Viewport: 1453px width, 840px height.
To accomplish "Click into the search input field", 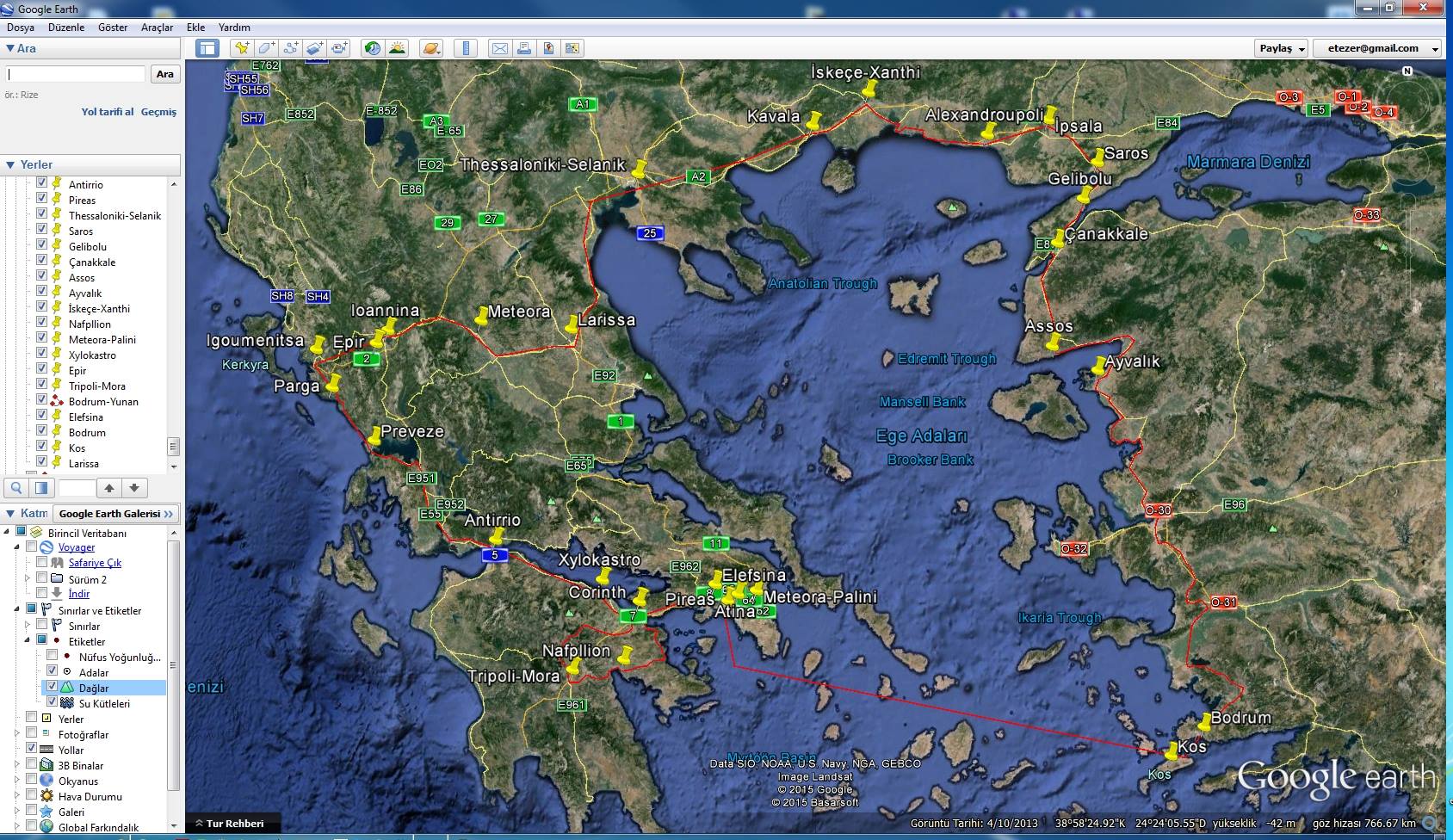I will pyautogui.click(x=76, y=74).
